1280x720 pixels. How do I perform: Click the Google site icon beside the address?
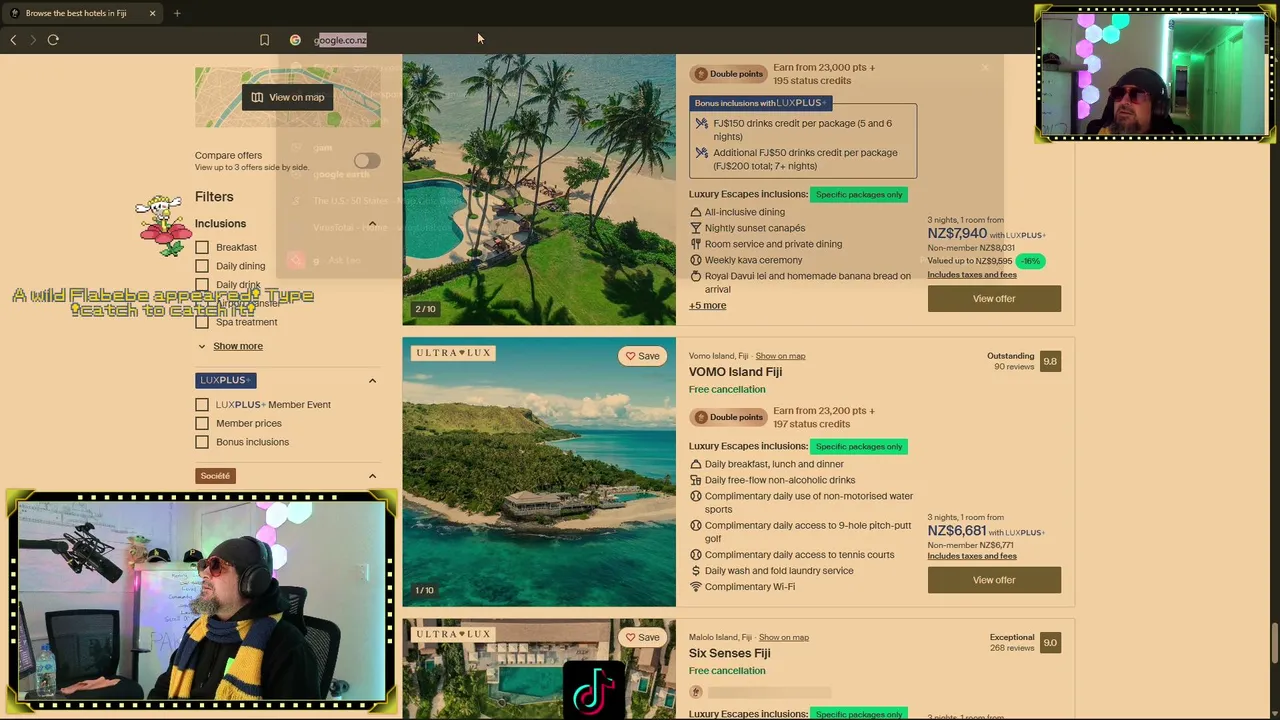coord(295,40)
